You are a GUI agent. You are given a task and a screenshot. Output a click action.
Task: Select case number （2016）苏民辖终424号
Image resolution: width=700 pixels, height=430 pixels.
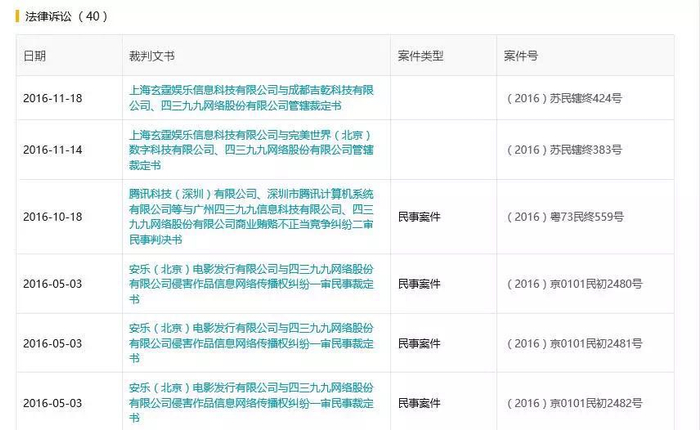pos(563,98)
